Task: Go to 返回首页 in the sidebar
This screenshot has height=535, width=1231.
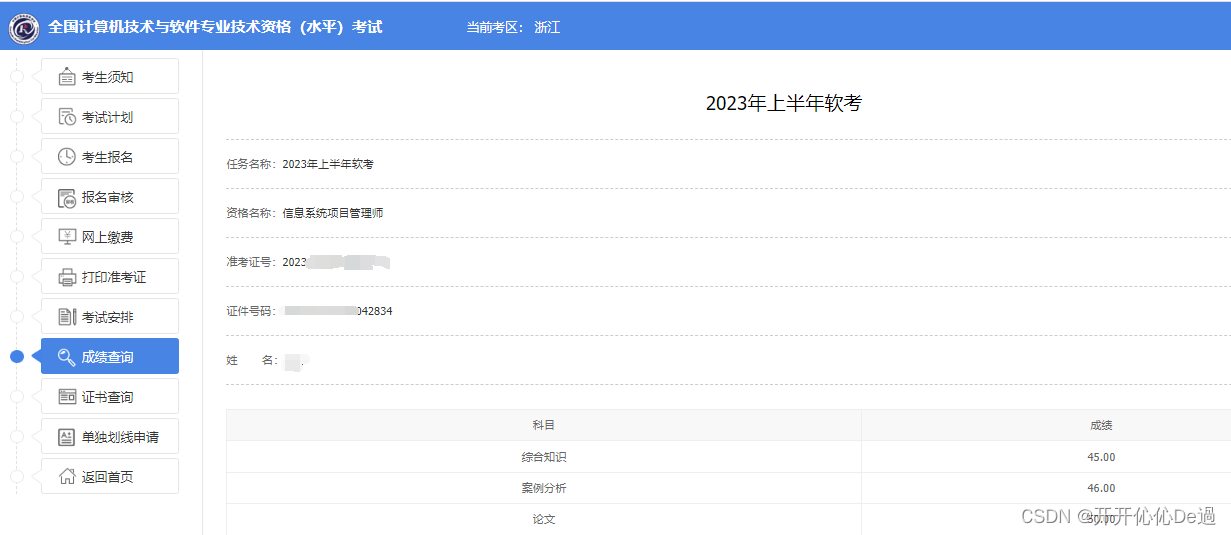Action: pos(110,477)
